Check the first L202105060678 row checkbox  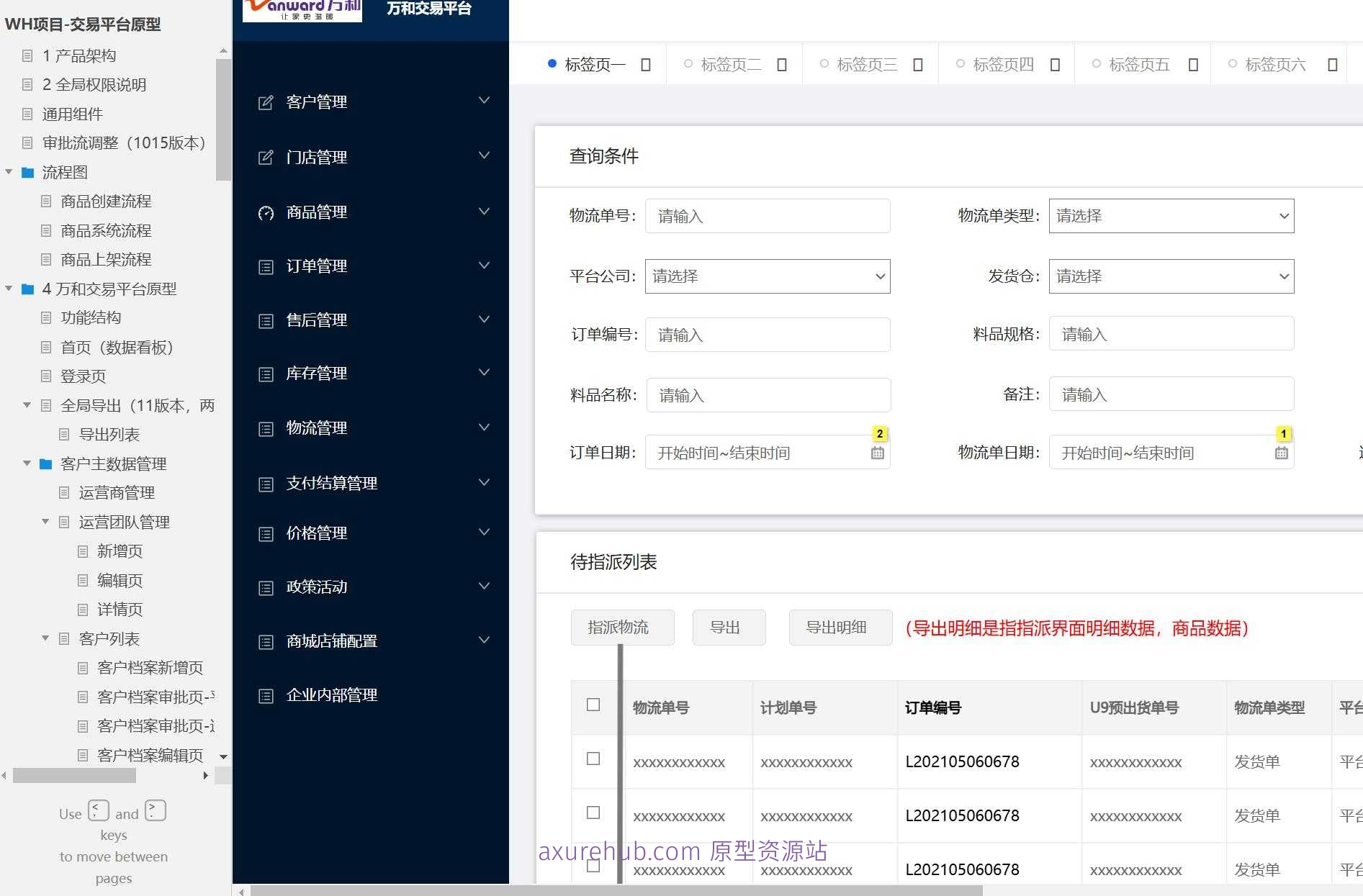click(593, 759)
